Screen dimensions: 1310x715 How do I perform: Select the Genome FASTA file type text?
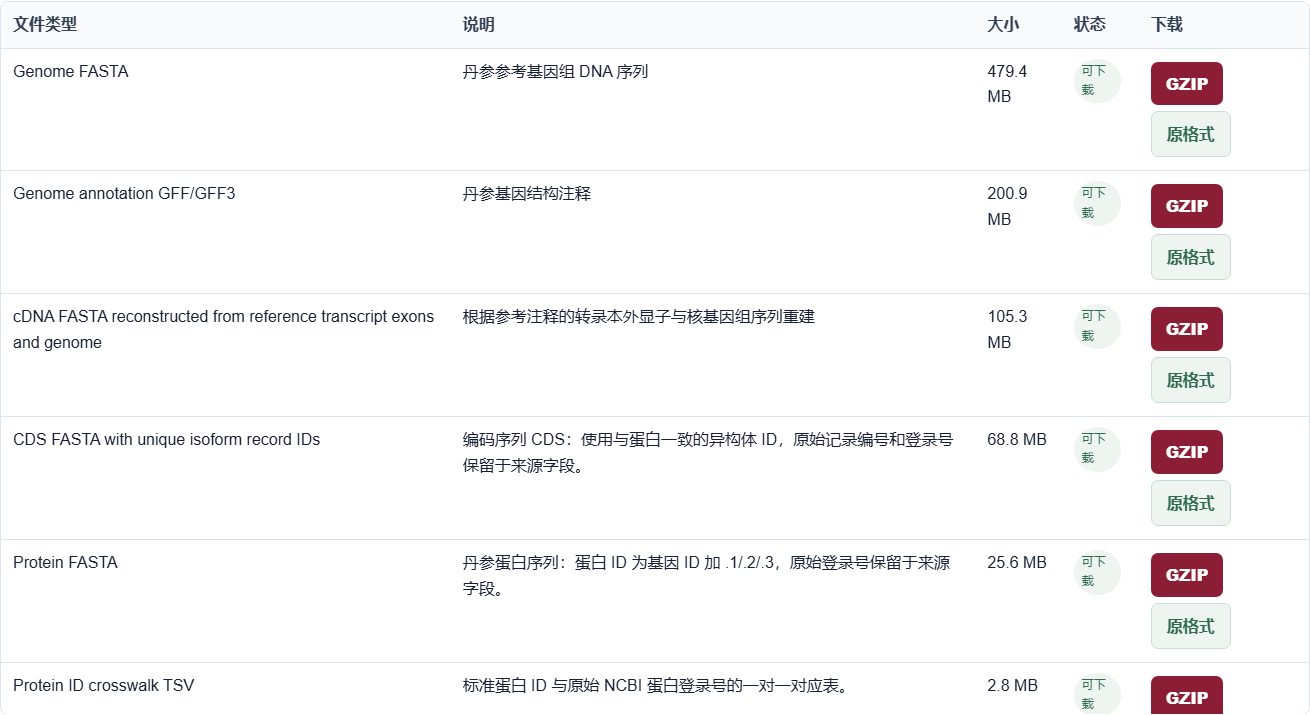point(71,72)
